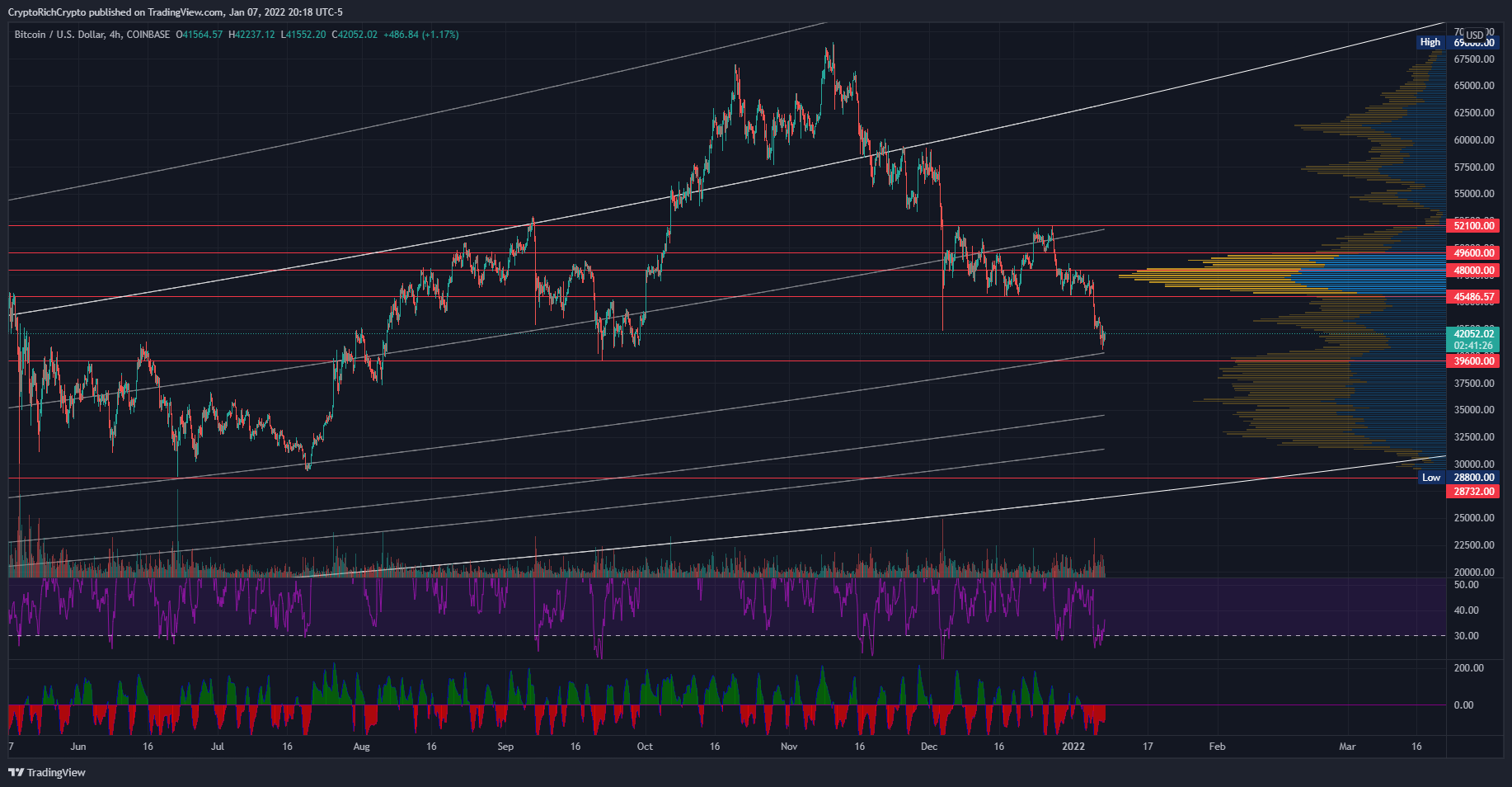Click the Dec label on time axis

(x=929, y=747)
